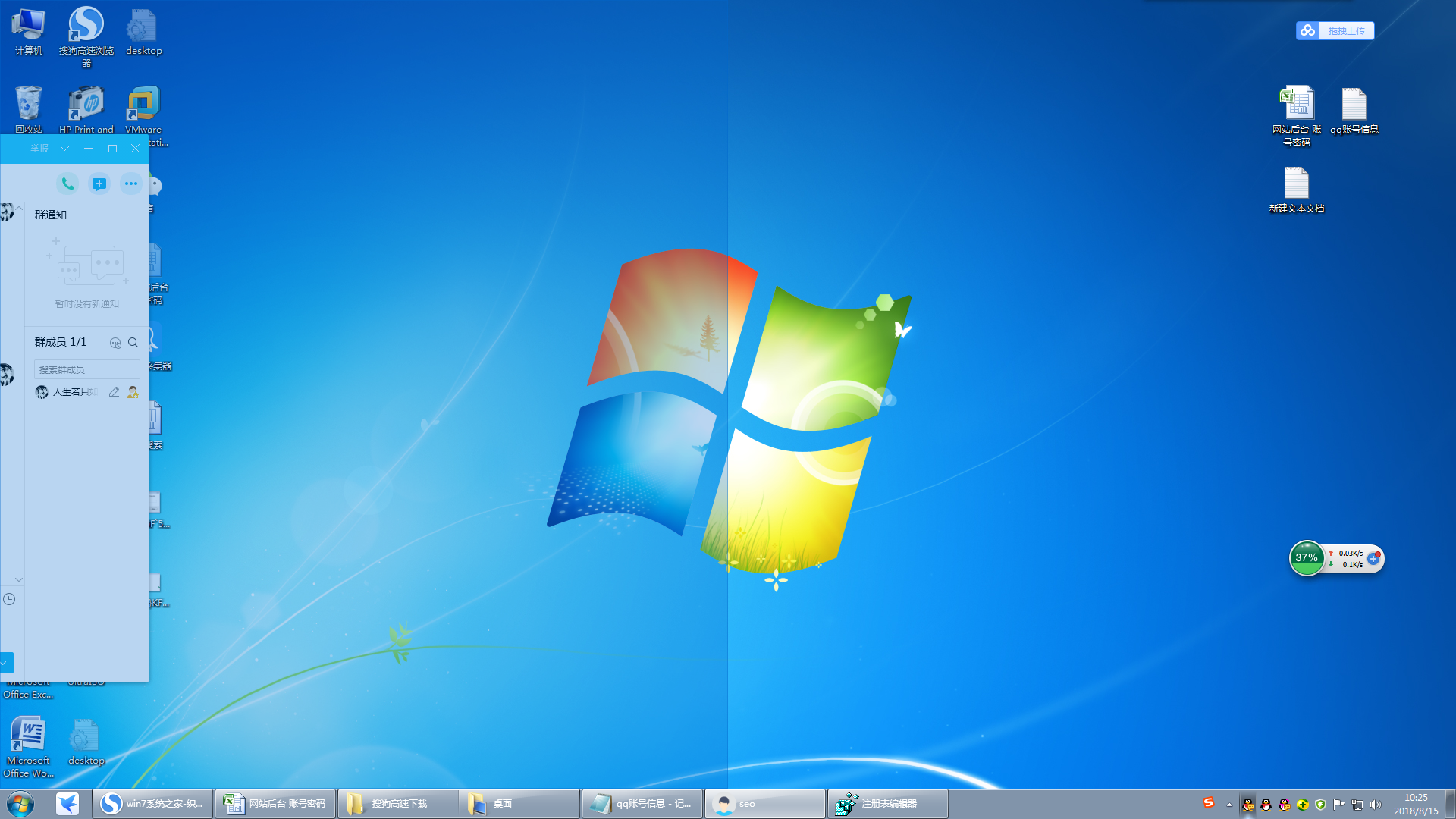Select 搜狗高速浏览器 desktop shortcut
This screenshot has height=819, width=1456.
86,36
